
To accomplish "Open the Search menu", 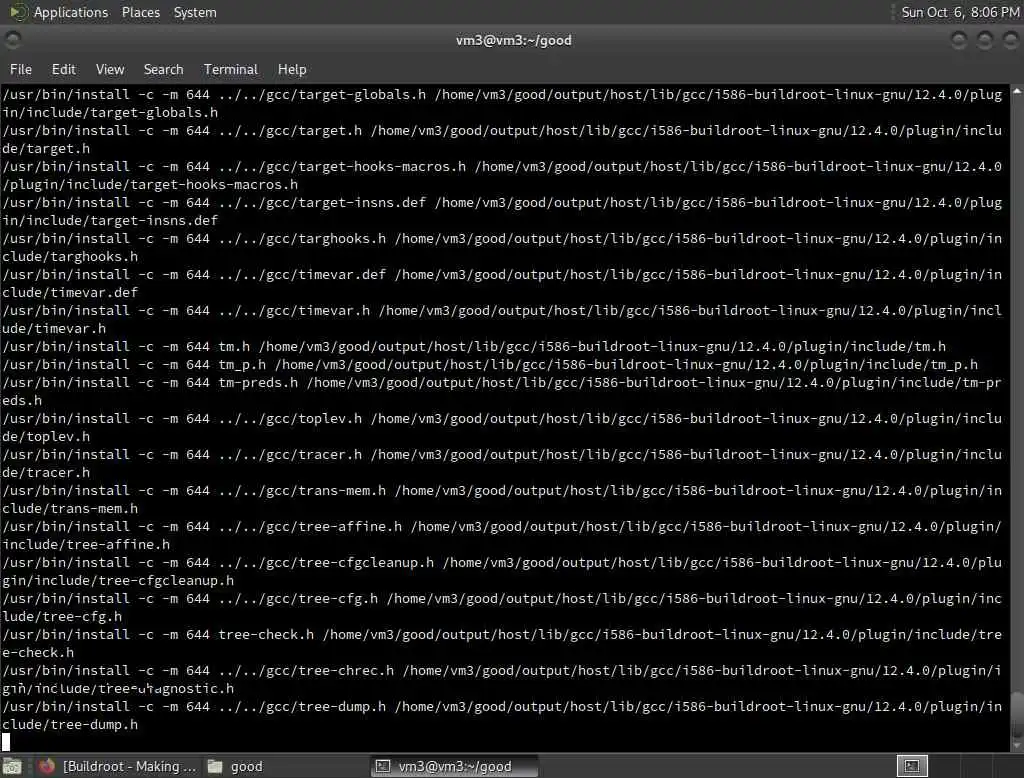I will pyautogui.click(x=163, y=69).
